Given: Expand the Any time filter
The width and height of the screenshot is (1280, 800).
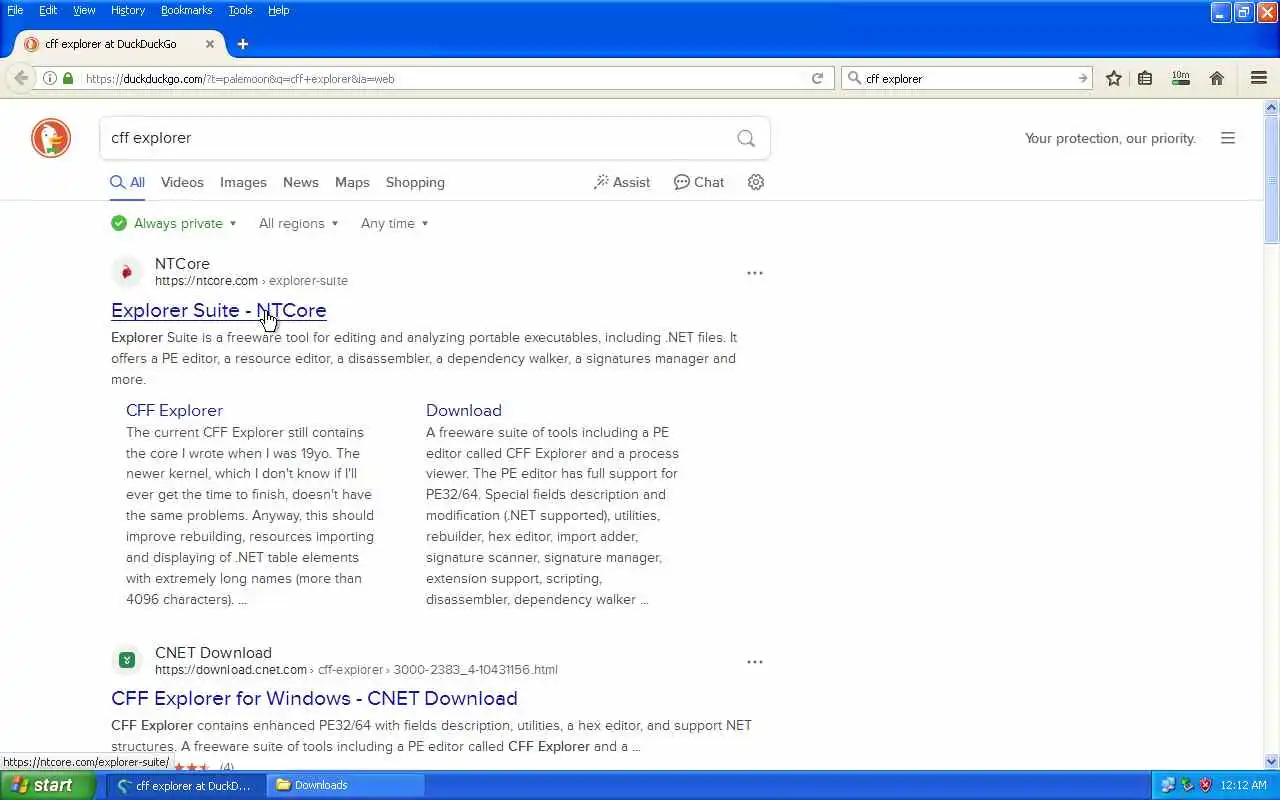Looking at the screenshot, I should point(394,223).
